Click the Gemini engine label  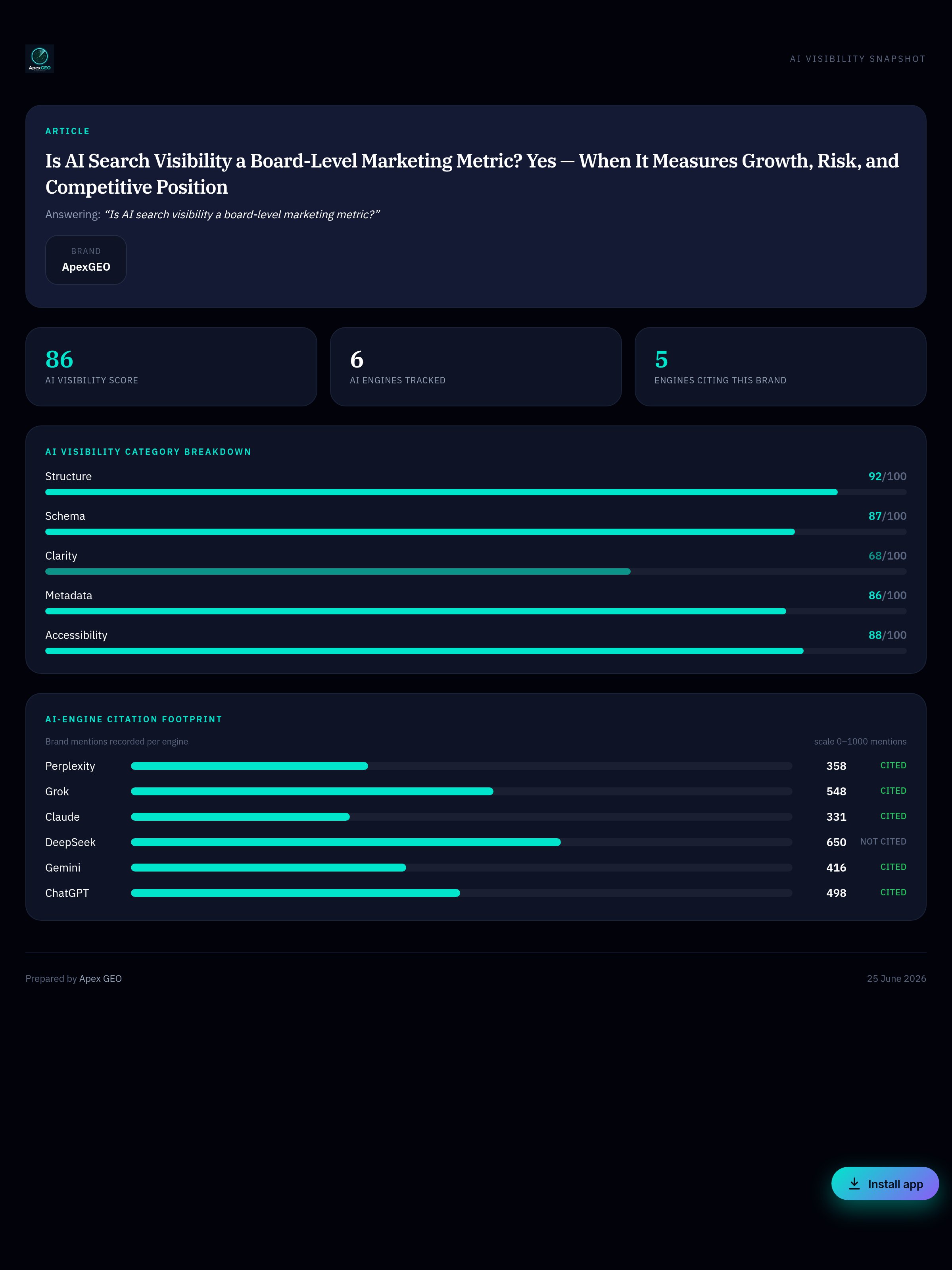63,868
